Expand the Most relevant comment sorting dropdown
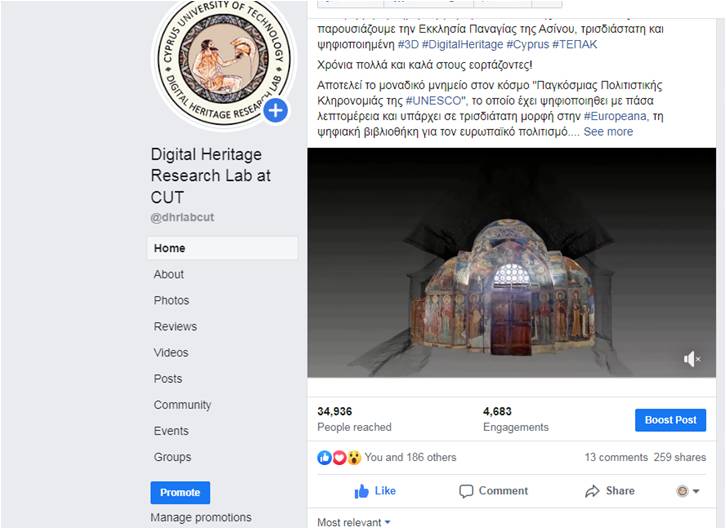 [354, 523]
